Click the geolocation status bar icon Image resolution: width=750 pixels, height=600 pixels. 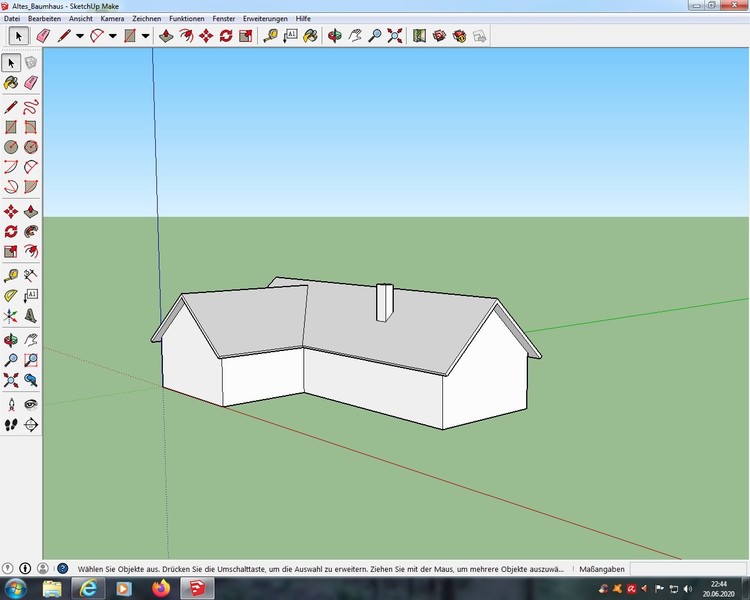pyautogui.click(x=7, y=568)
